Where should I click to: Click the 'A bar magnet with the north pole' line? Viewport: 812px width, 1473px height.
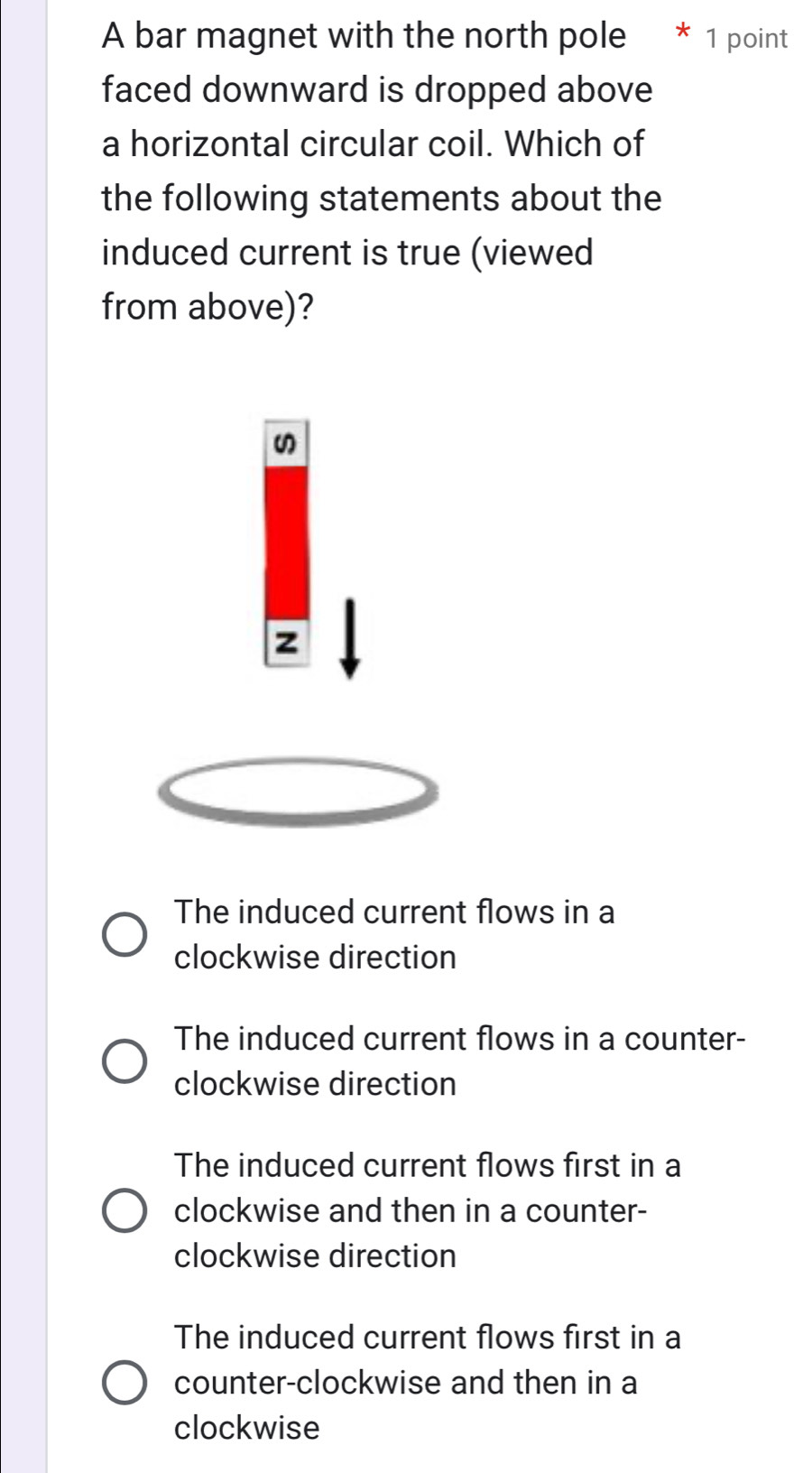364,36
